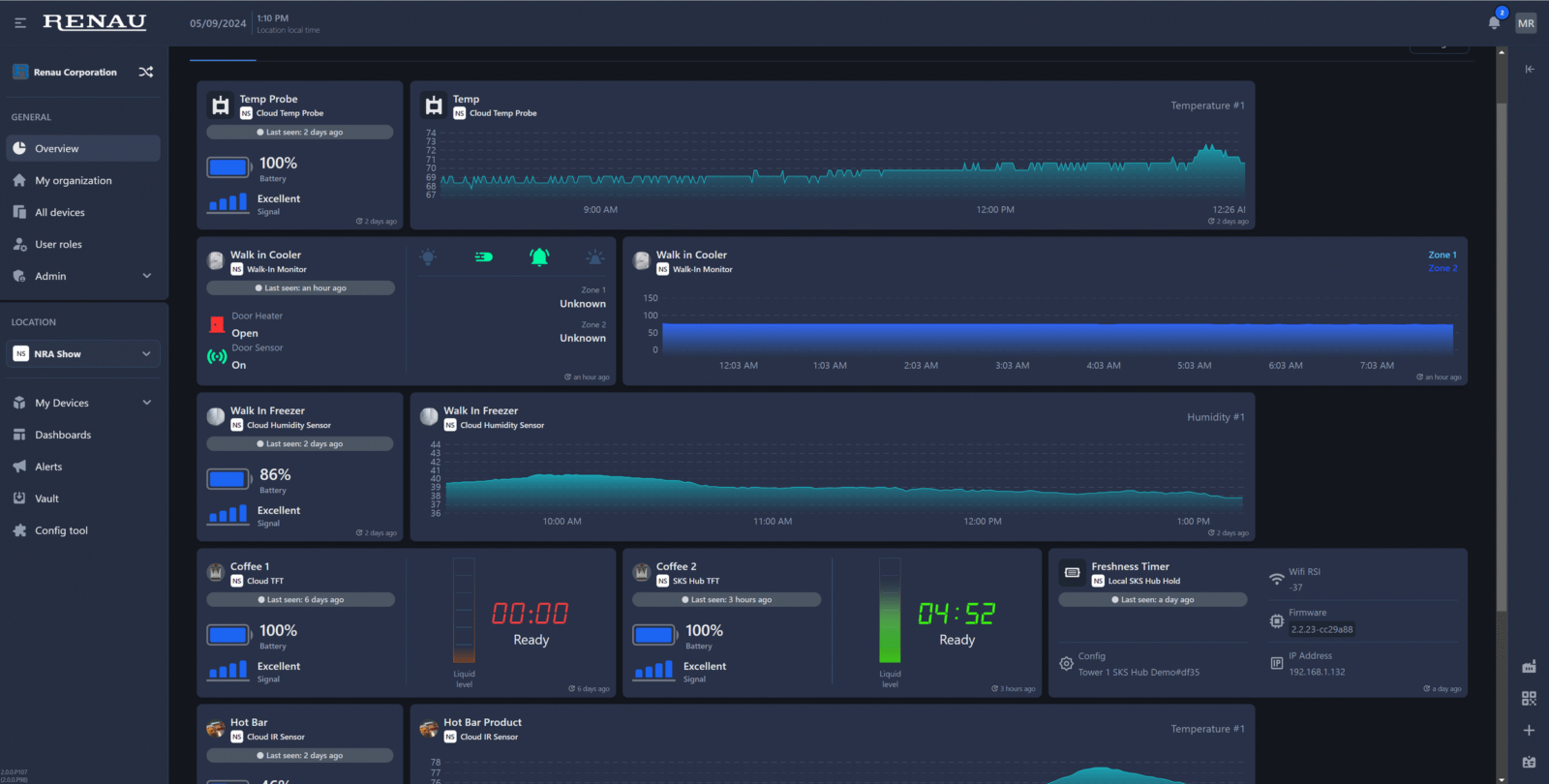Select Zone 2 in Walk in Cooler chart
The height and width of the screenshot is (784, 1549).
[1442, 269]
